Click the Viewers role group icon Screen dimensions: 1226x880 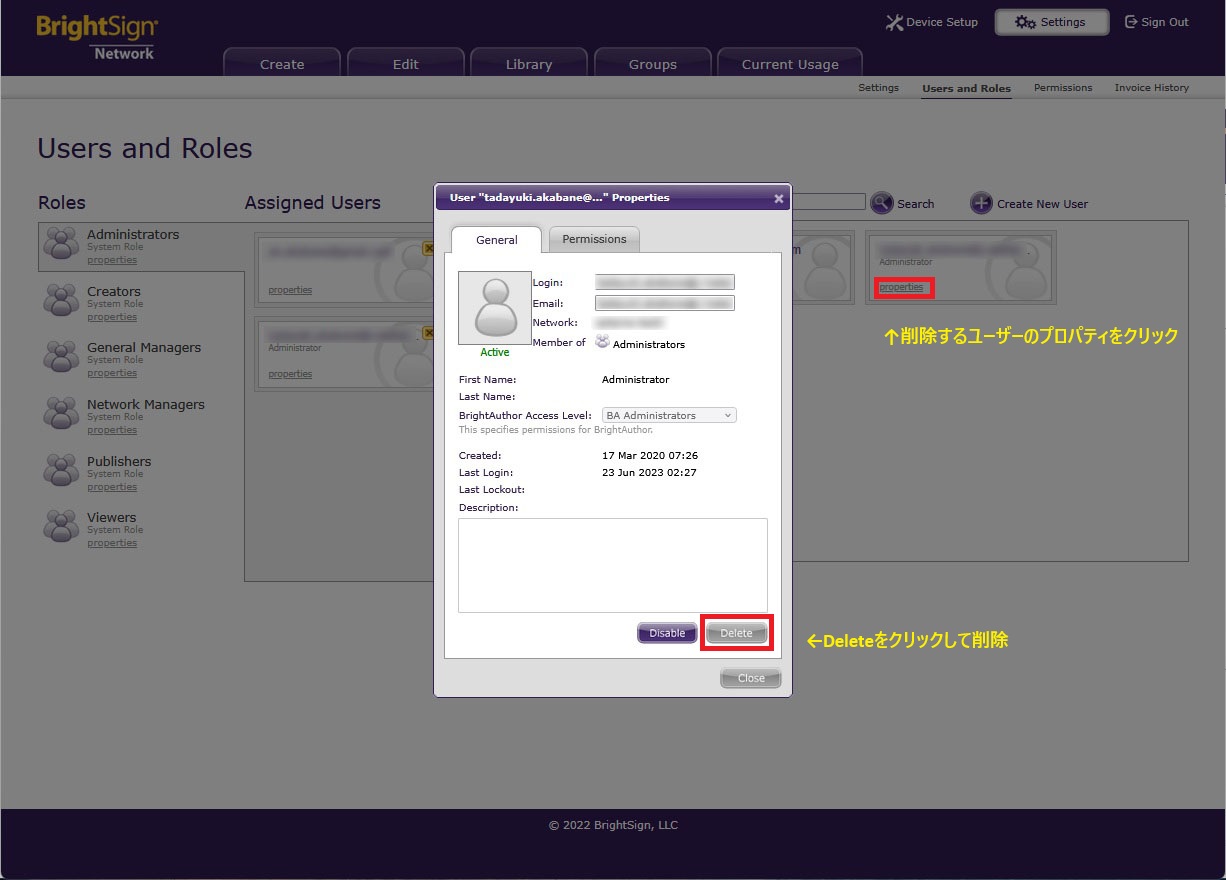61,527
